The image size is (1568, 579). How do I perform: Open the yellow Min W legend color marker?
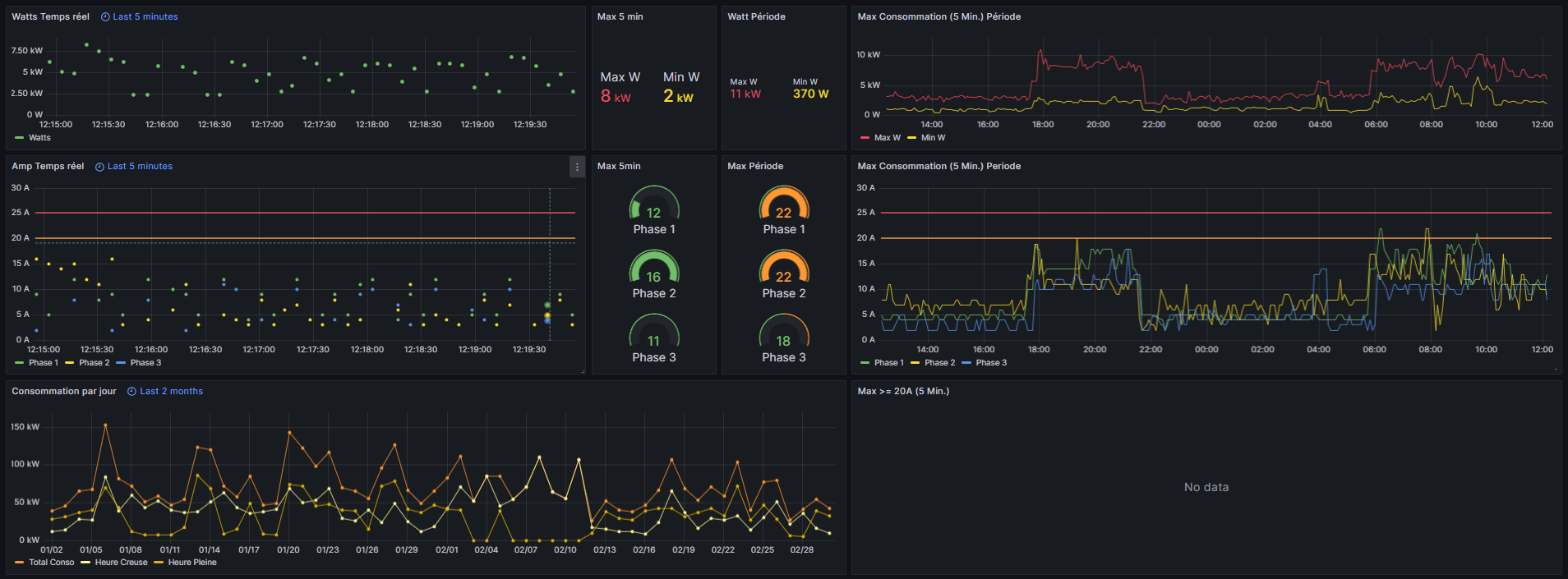(912, 138)
